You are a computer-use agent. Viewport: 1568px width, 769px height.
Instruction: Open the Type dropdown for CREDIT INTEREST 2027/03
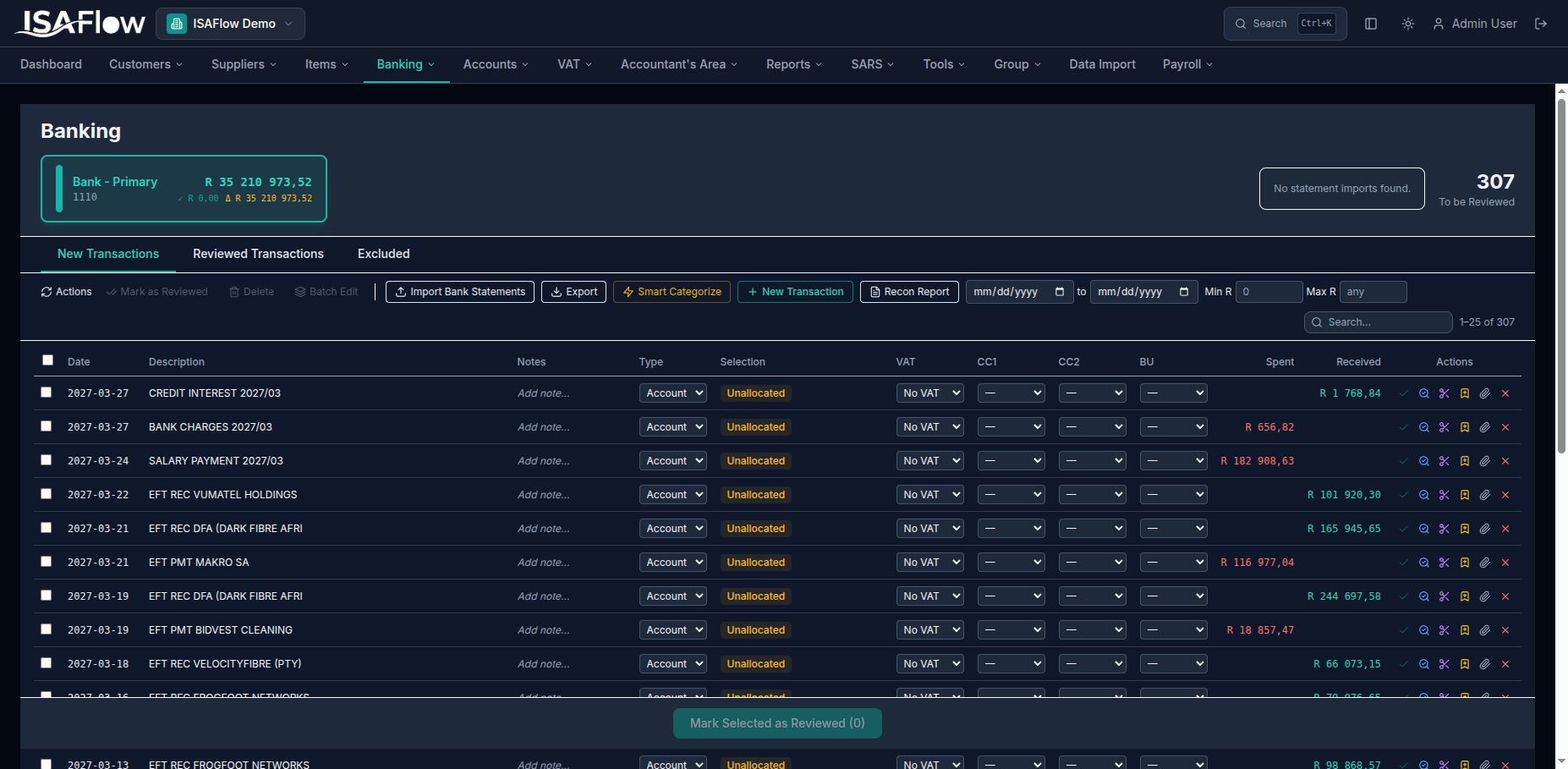click(x=672, y=393)
